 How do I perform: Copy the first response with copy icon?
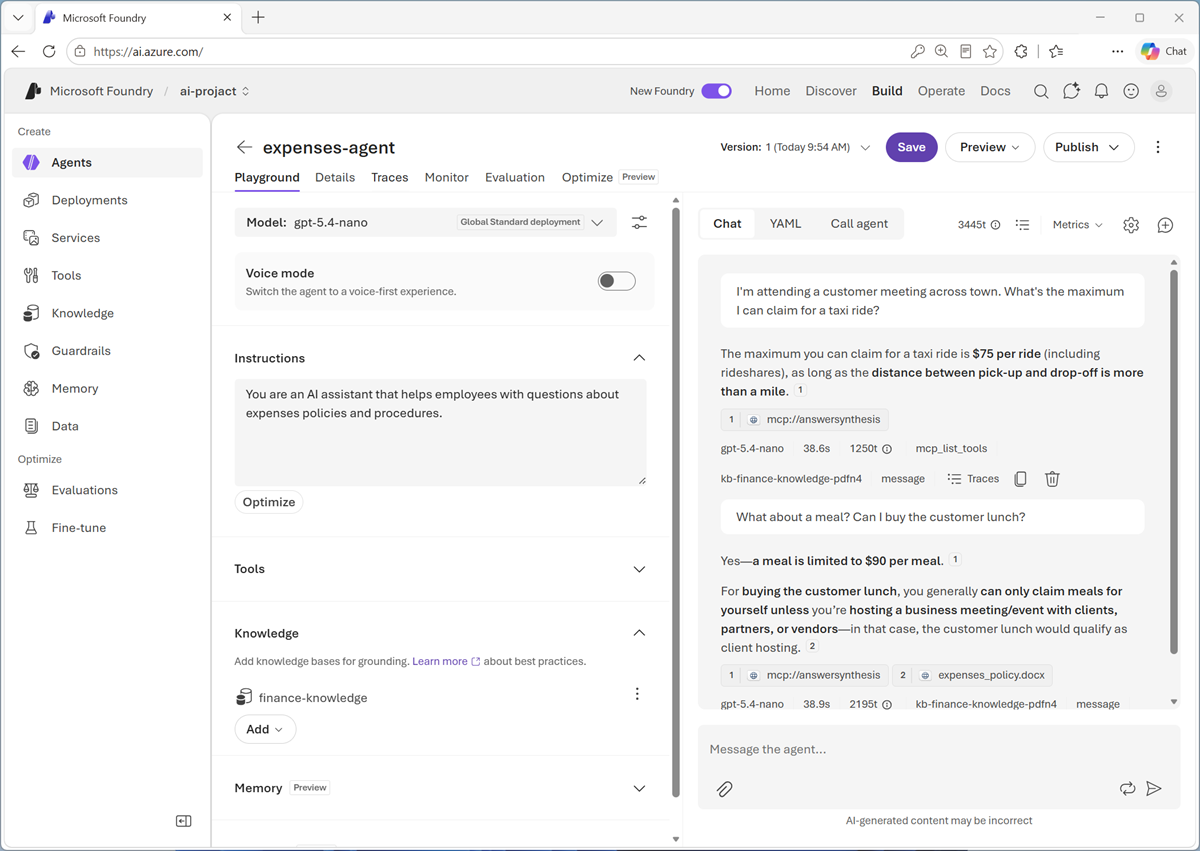click(1020, 479)
